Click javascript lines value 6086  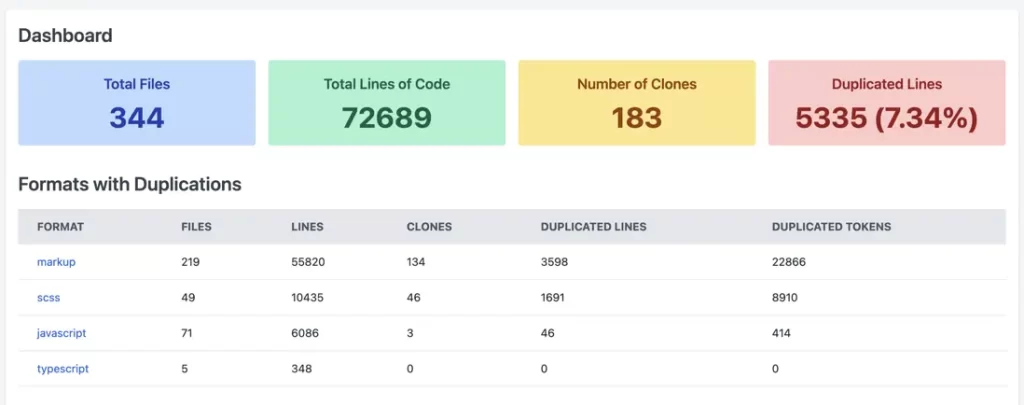pyautogui.click(x=304, y=333)
